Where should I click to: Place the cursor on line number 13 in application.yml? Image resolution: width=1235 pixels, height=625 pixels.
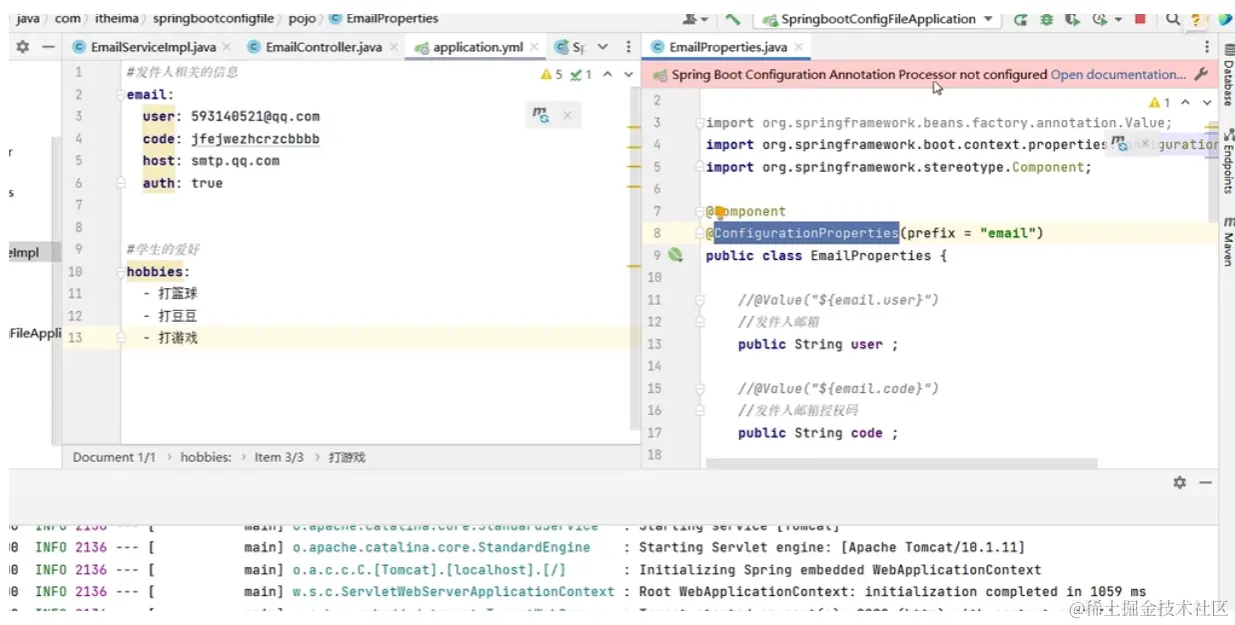76,337
